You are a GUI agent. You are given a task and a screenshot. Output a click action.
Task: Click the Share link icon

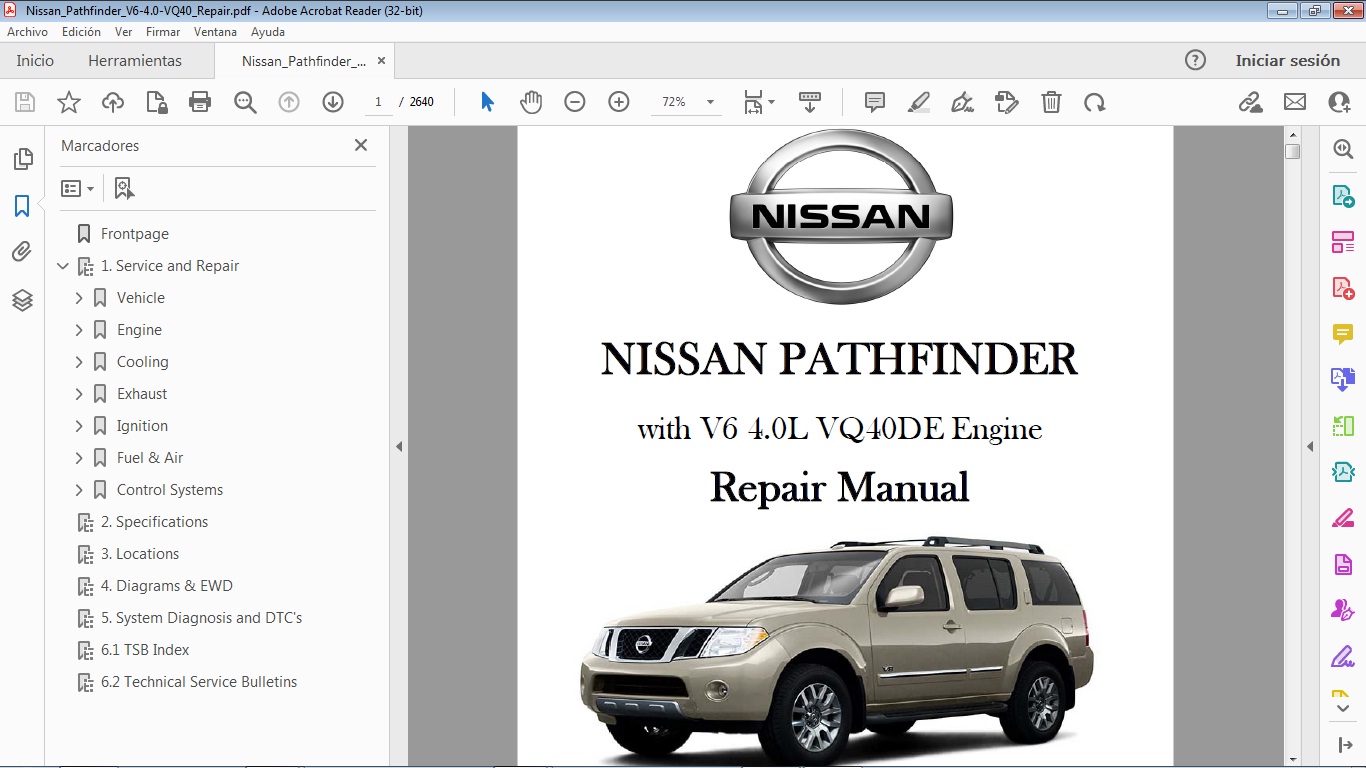(1250, 102)
